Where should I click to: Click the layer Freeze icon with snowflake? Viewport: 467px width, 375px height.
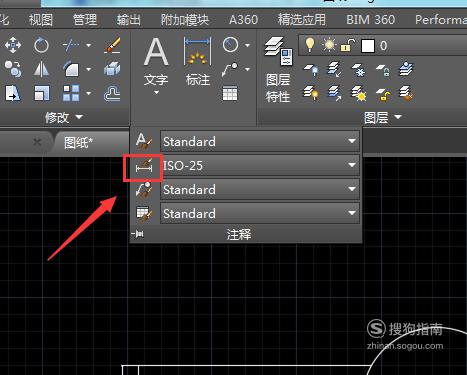358,70
